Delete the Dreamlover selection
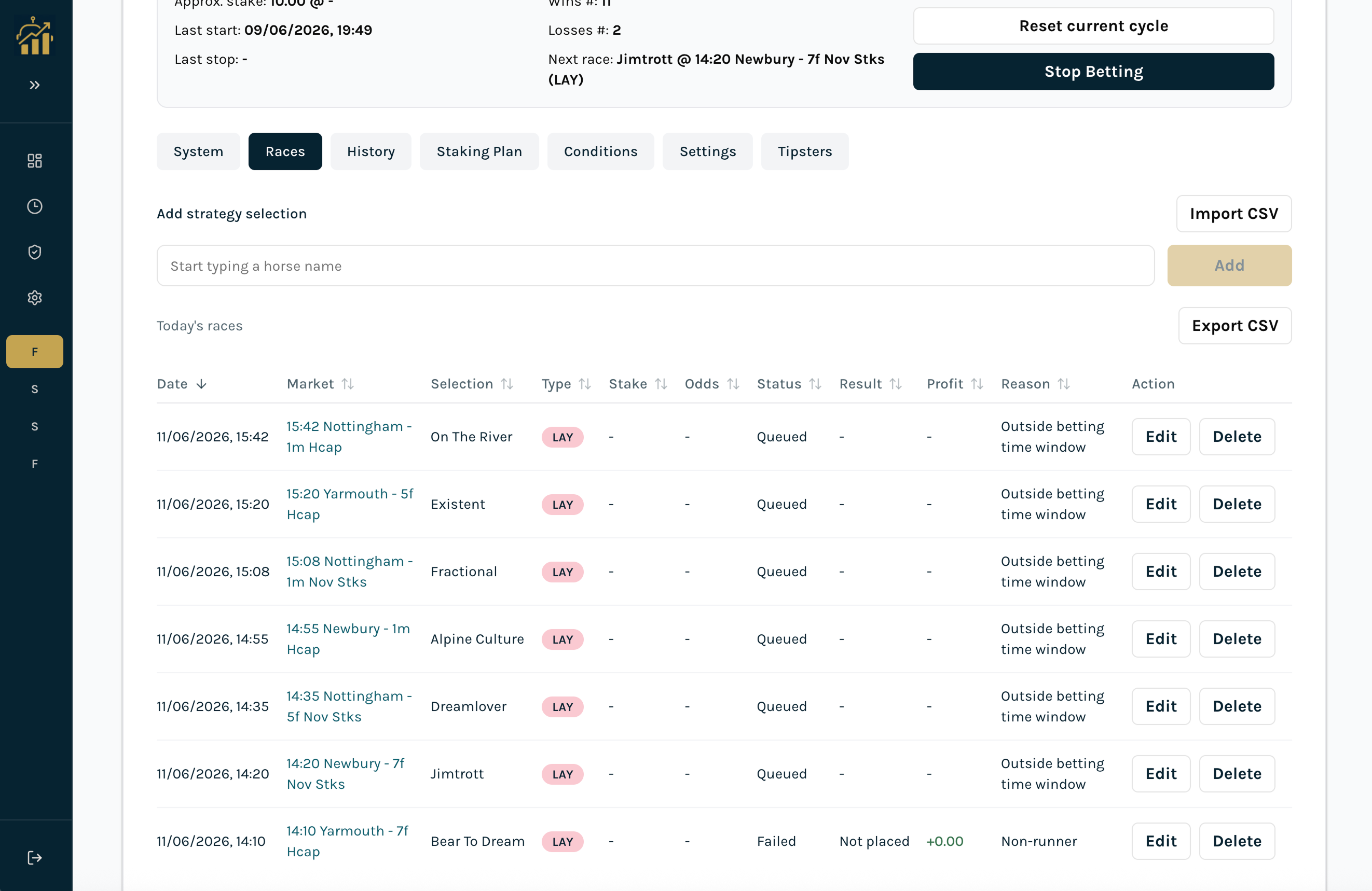This screenshot has width=1372, height=891. click(x=1237, y=706)
